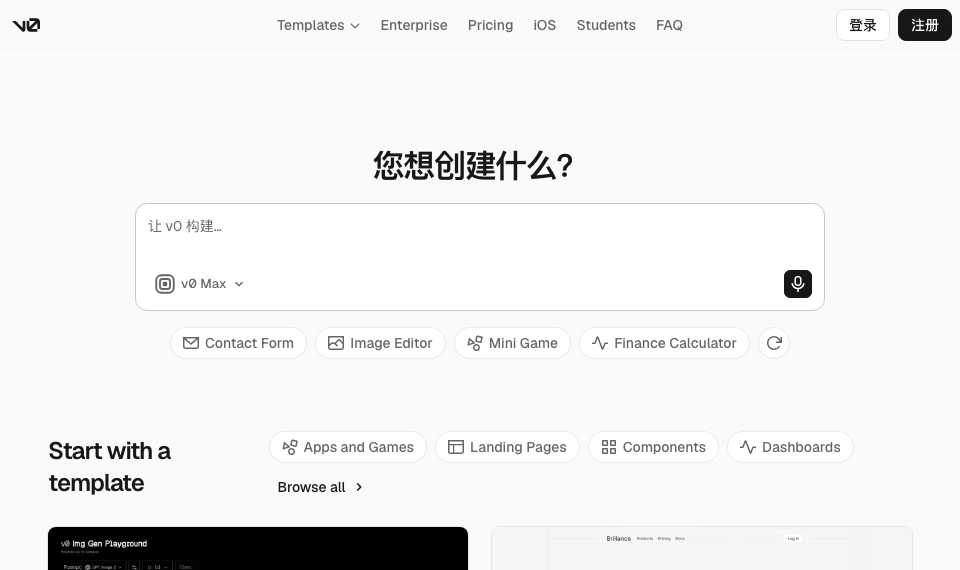Open the Templates dropdown menu
Screen dimensions: 960x570
pos(318,25)
